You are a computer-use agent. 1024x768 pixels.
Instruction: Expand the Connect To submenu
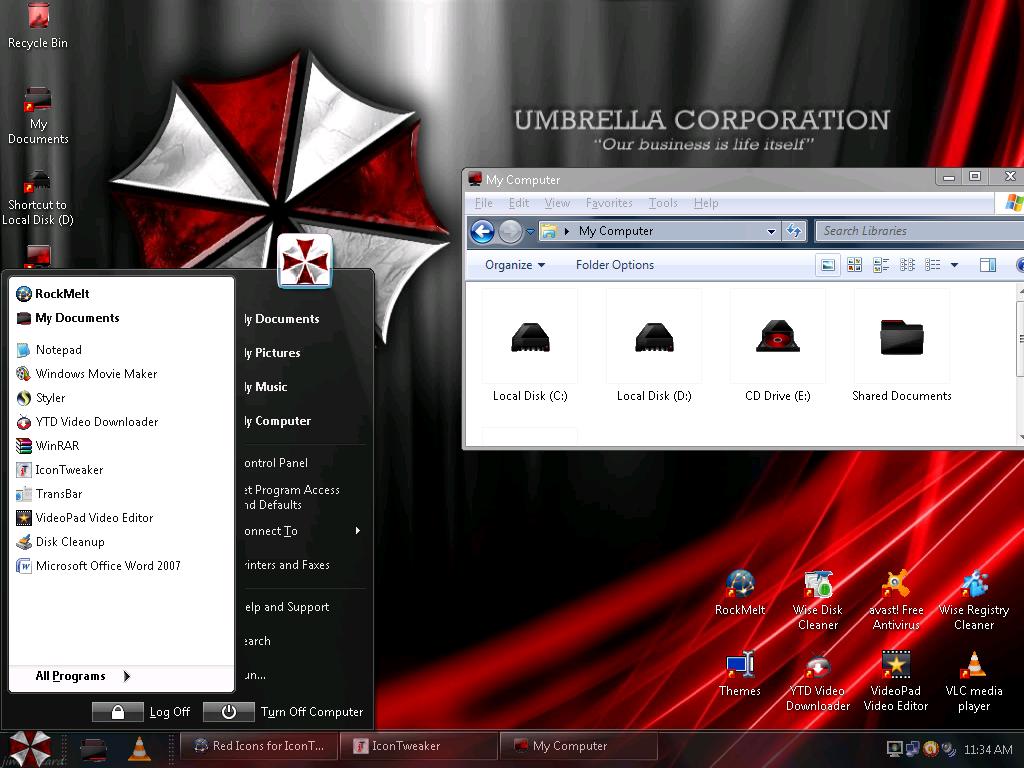[x=300, y=531]
